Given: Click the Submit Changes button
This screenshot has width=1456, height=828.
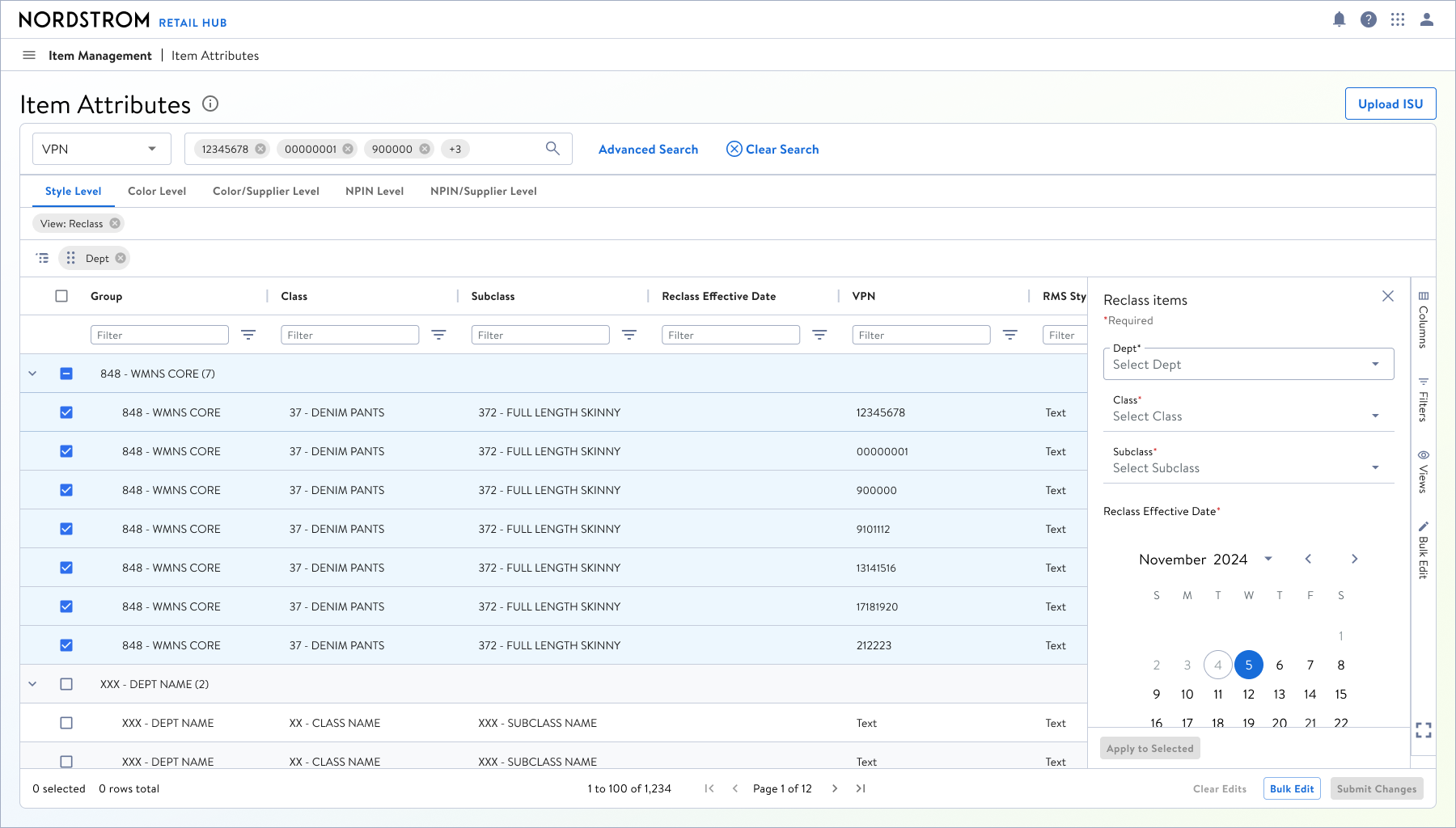Looking at the screenshot, I should pos(1377,788).
